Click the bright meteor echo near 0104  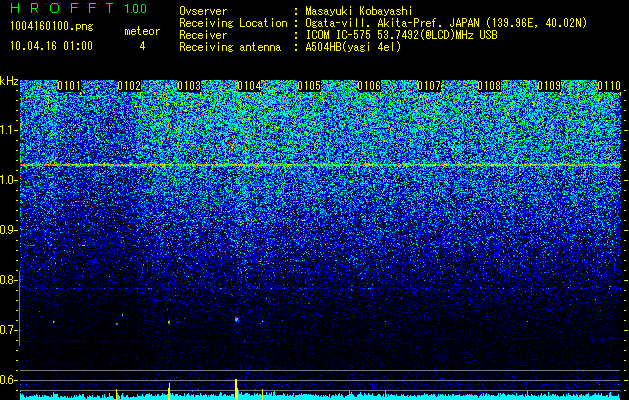[x=237, y=320]
